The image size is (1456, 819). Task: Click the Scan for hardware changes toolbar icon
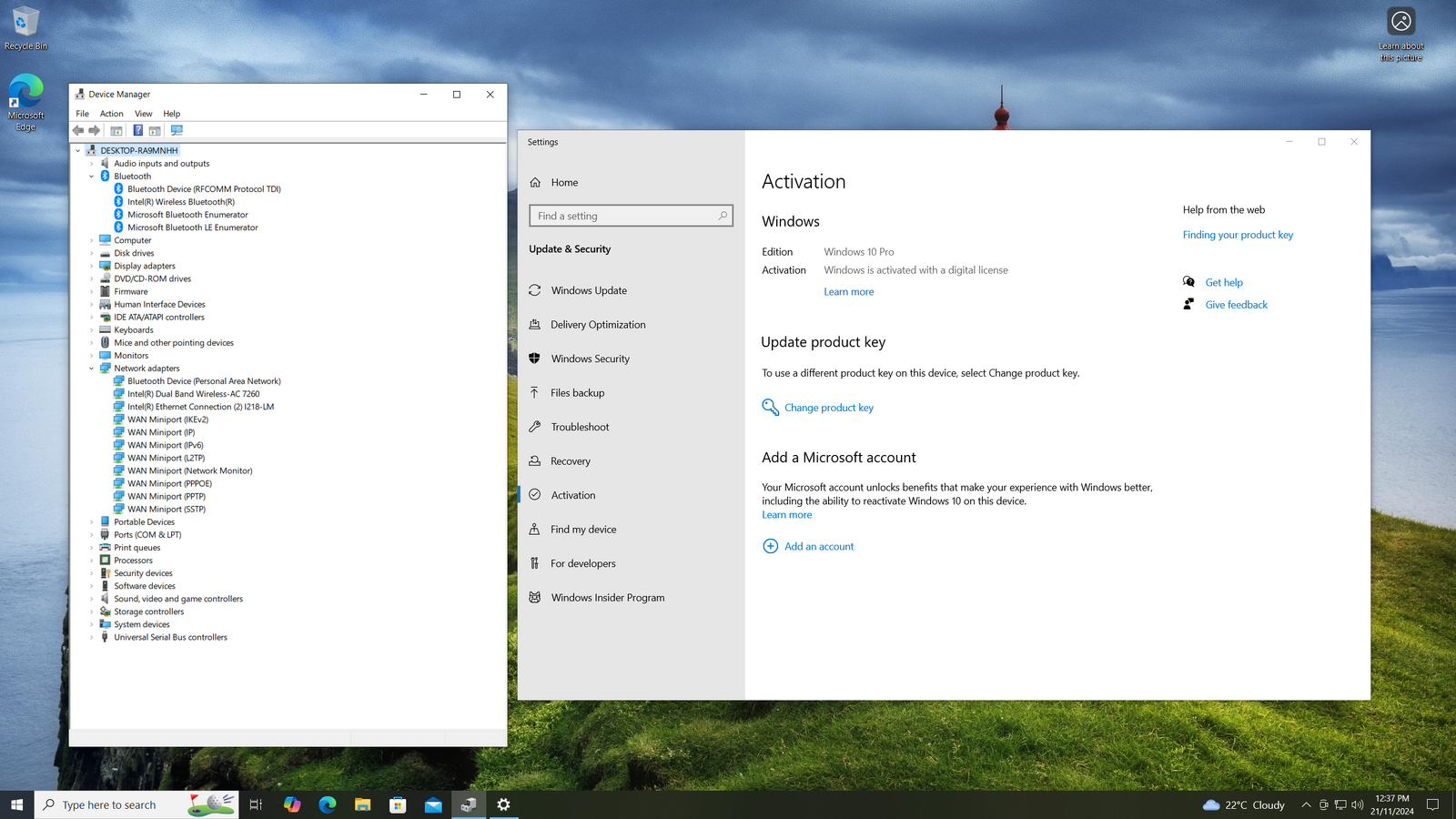coord(177,130)
